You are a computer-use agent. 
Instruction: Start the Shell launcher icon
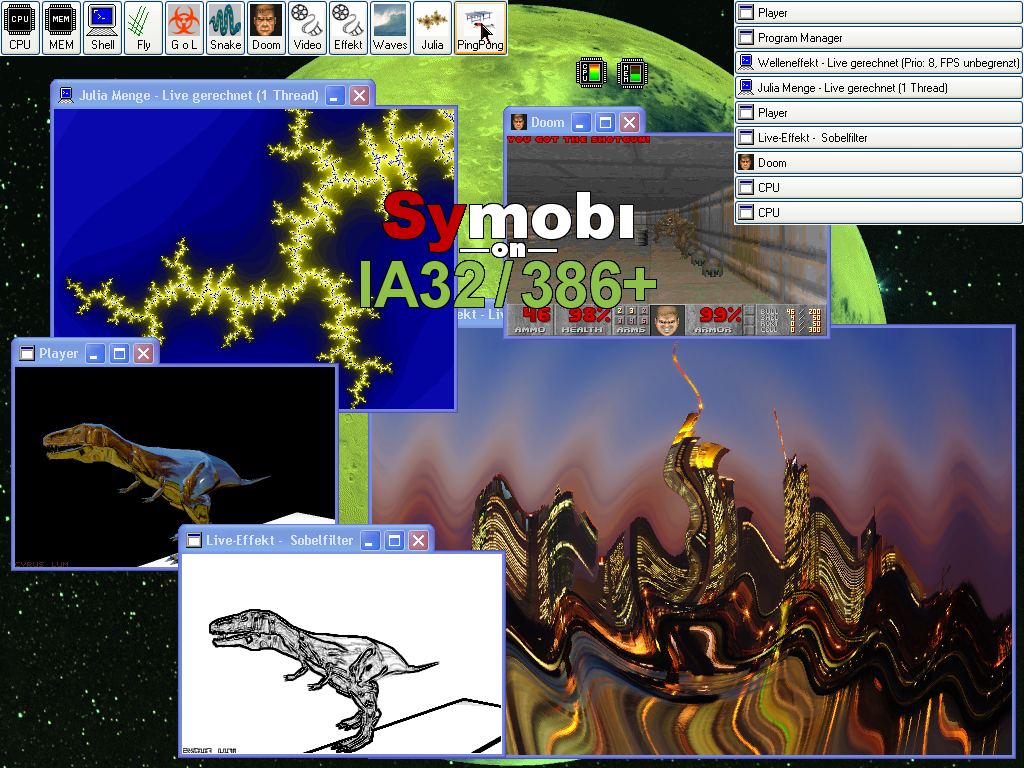103,27
